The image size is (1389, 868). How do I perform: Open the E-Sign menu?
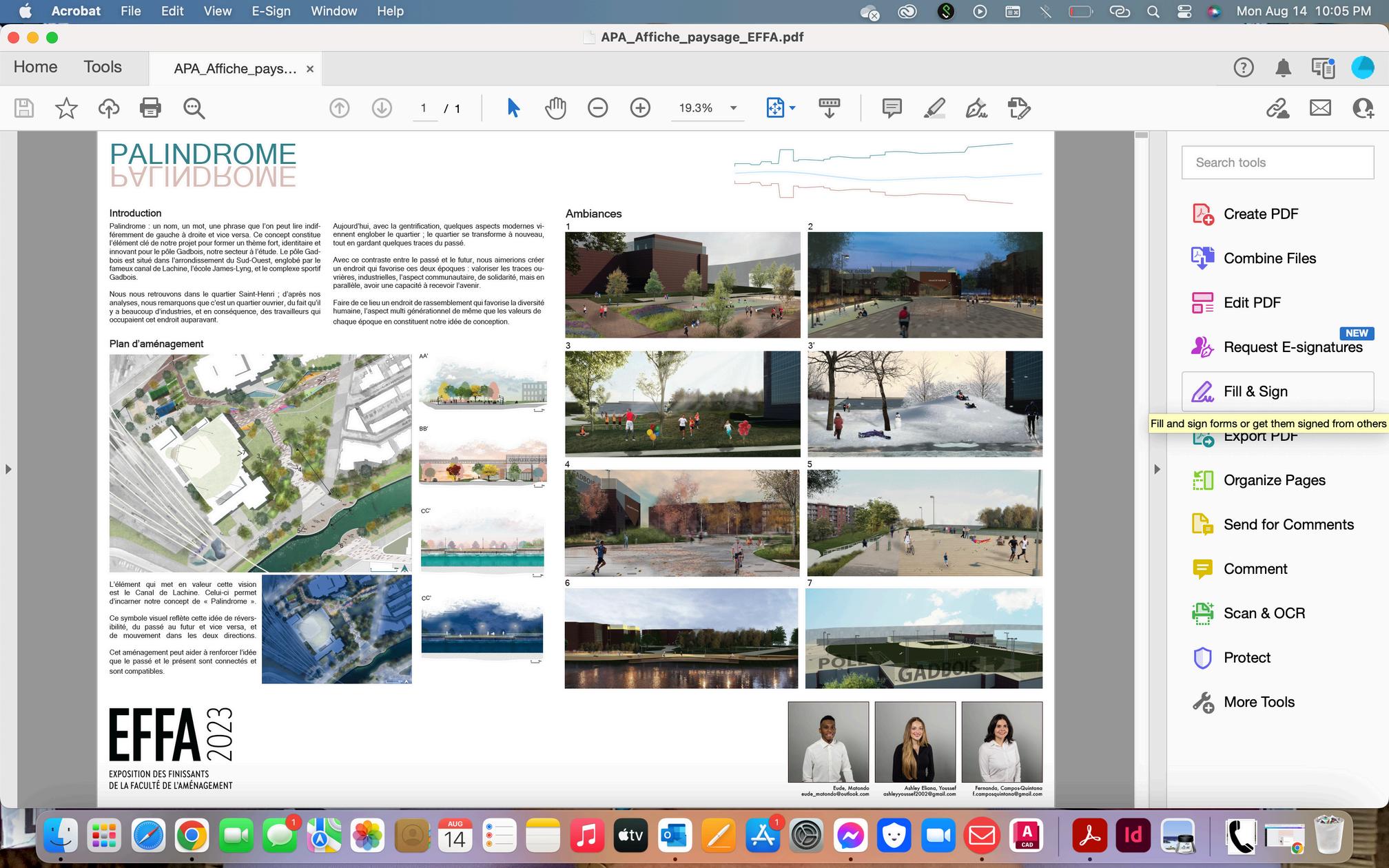pyautogui.click(x=271, y=11)
